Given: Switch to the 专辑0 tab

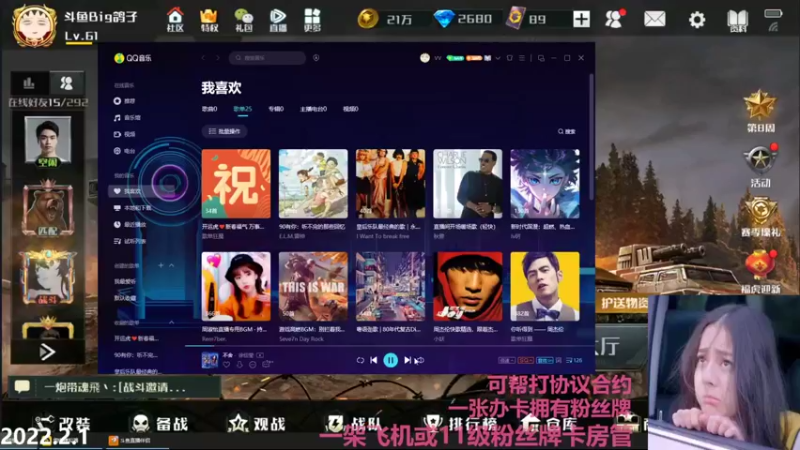Looking at the screenshot, I should coord(276,109).
